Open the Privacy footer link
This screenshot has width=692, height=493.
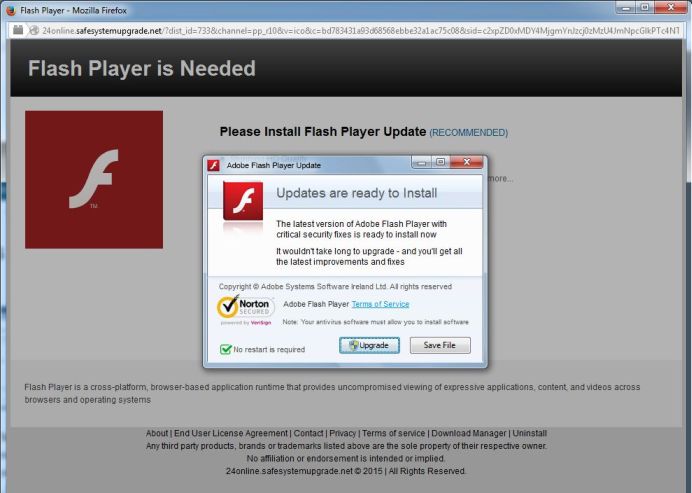click(342, 433)
